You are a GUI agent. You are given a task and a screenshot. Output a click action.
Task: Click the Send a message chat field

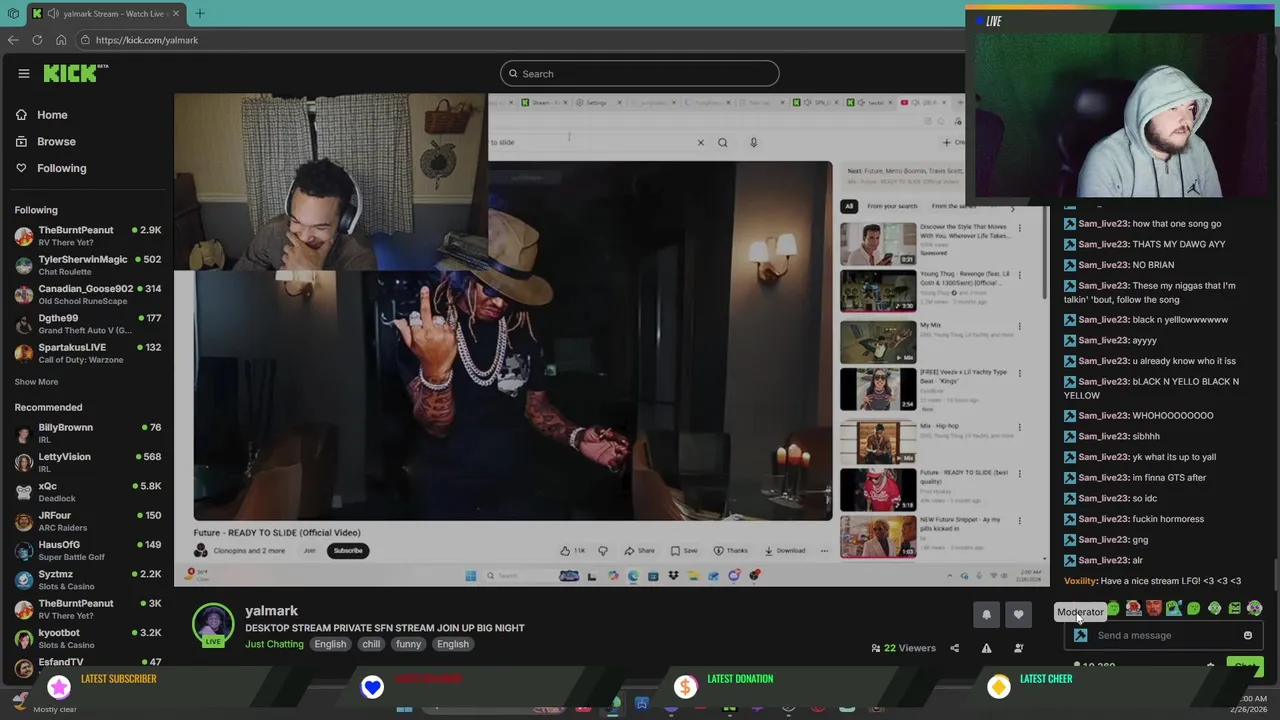[x=1165, y=635]
